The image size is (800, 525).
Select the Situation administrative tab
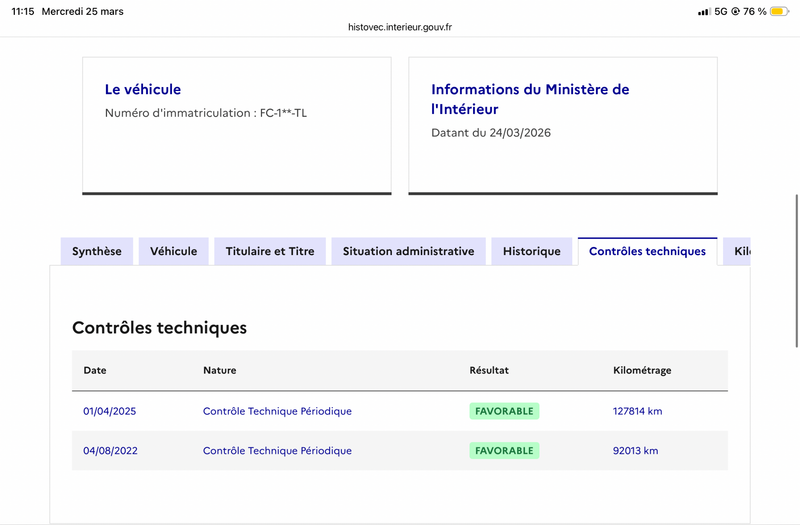408,251
